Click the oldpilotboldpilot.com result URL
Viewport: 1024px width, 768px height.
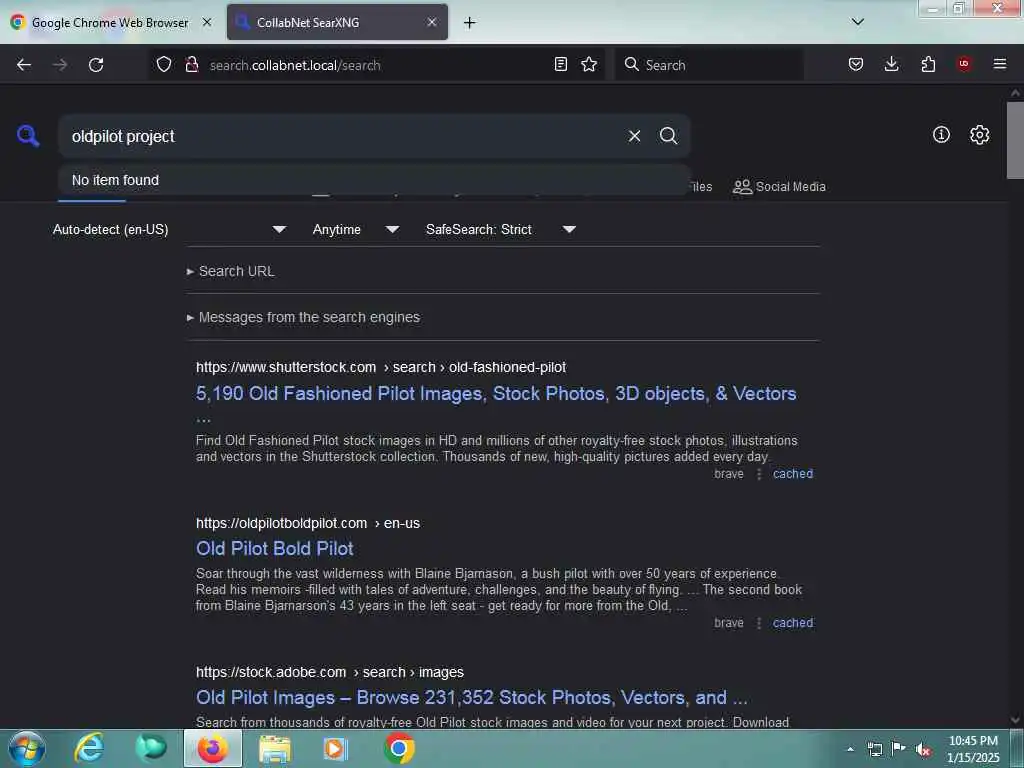308,523
